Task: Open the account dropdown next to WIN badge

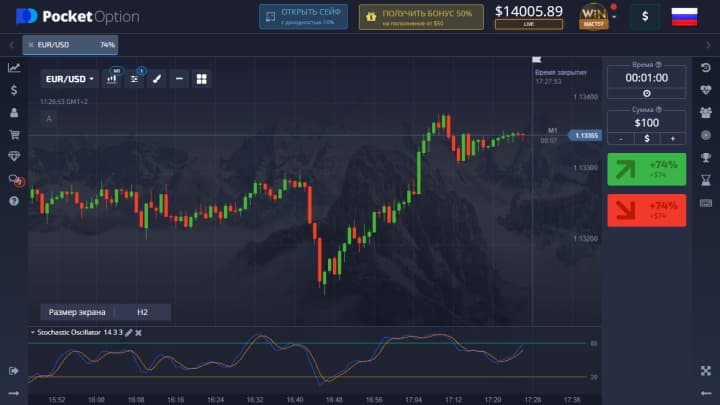Action: tap(615, 16)
